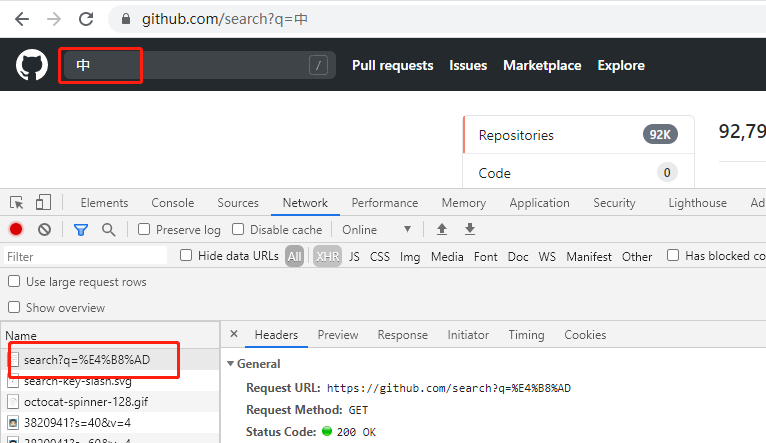This screenshot has width=766, height=443.
Task: Select Repositories search result category
Action: tap(578, 135)
